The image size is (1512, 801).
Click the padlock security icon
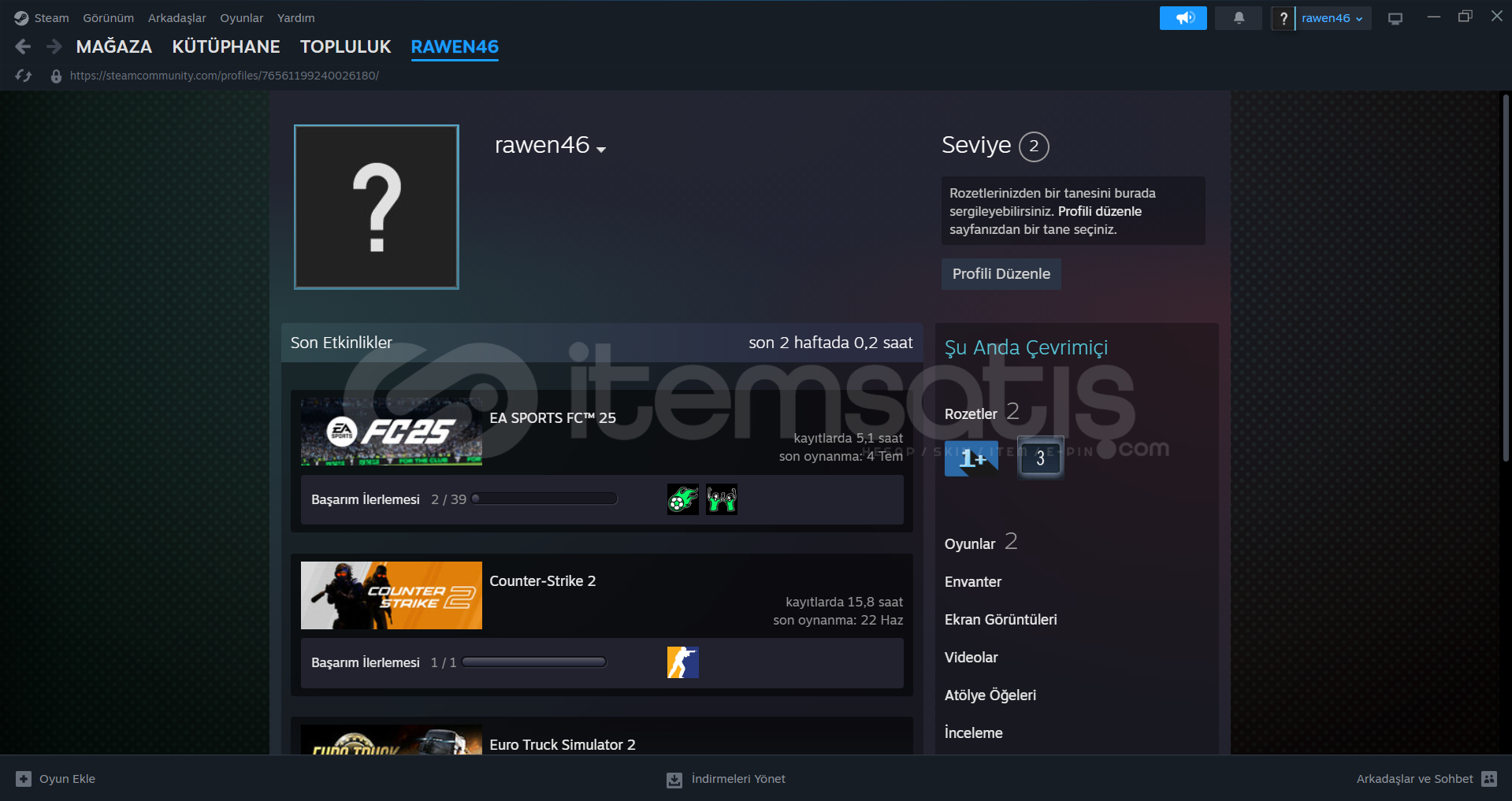click(56, 76)
